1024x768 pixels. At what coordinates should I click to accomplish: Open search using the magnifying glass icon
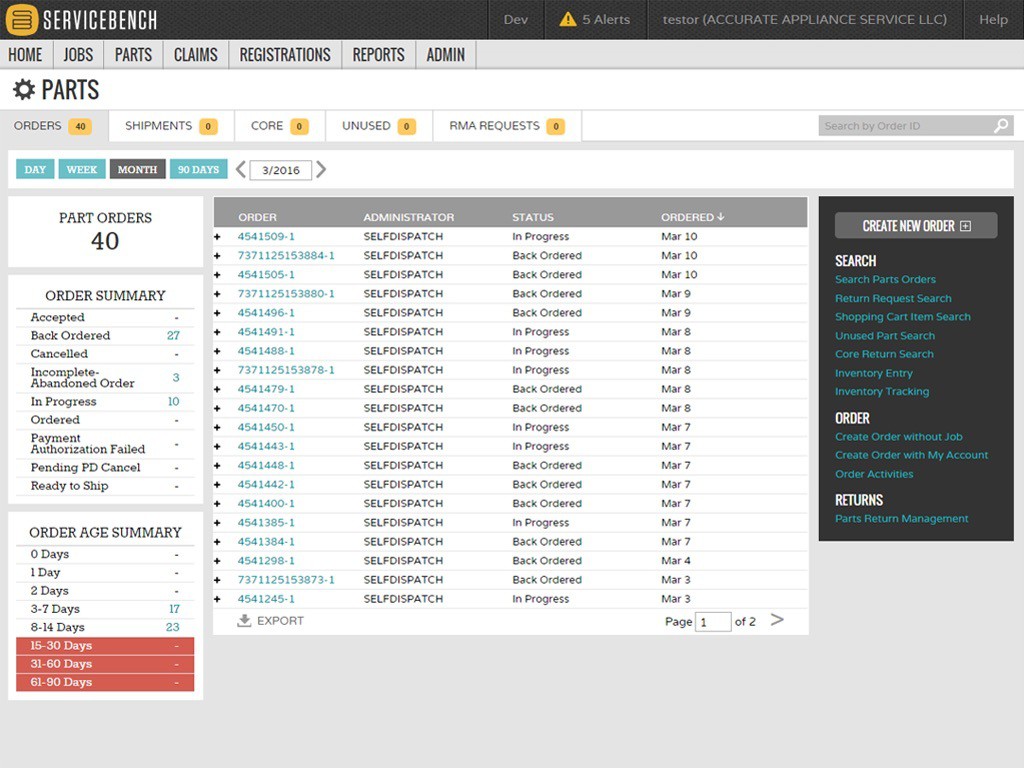1000,125
